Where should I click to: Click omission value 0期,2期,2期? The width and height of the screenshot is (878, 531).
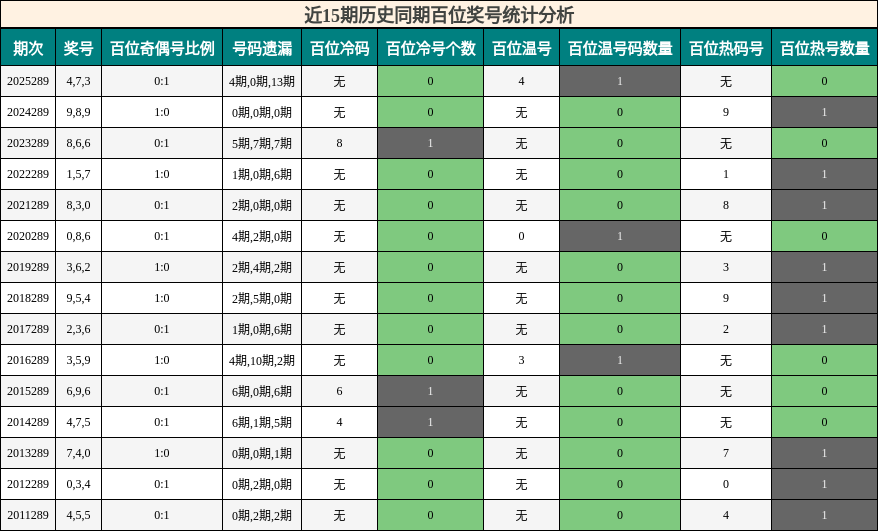[x=262, y=515]
